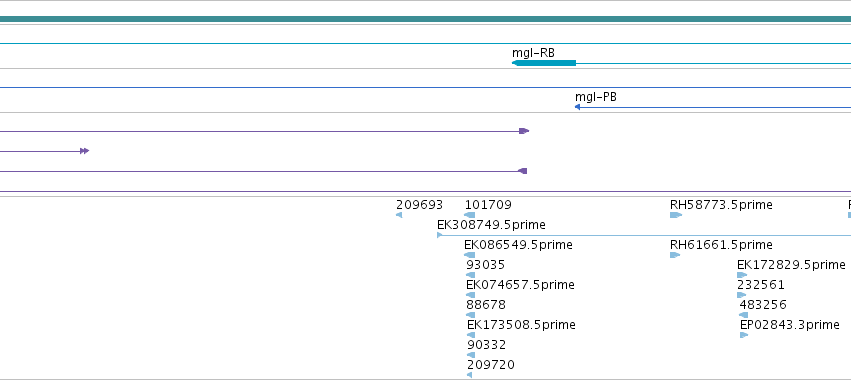Select the 101709 EST feature
The height and width of the screenshot is (380, 851).
point(470,215)
